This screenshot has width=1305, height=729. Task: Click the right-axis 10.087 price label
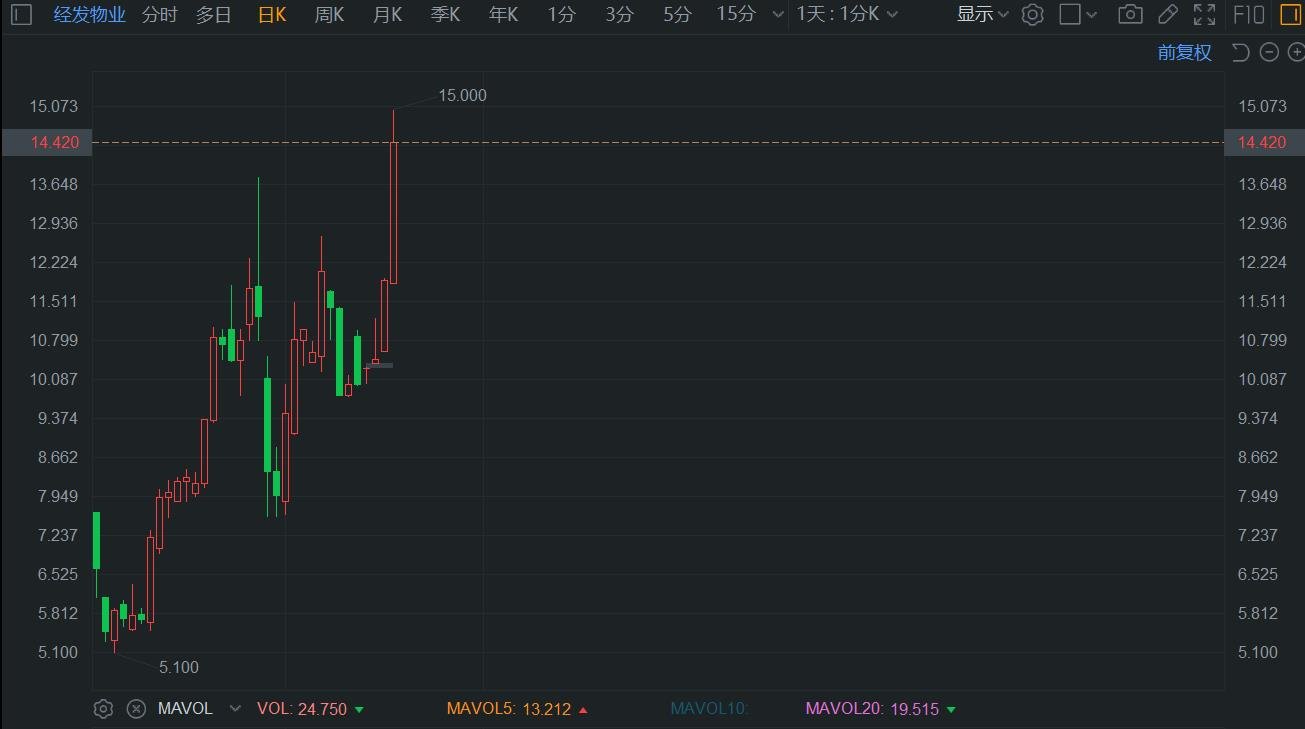tap(1263, 379)
